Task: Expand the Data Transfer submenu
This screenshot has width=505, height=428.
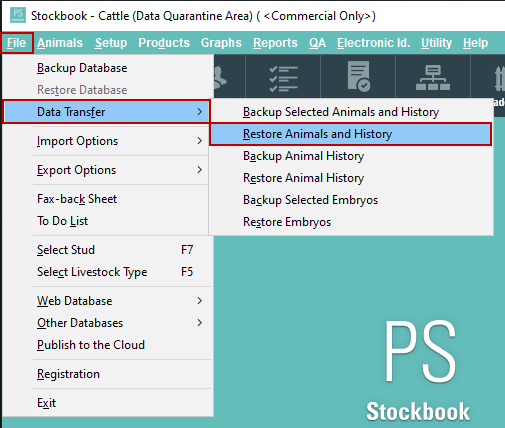Action: (106, 112)
